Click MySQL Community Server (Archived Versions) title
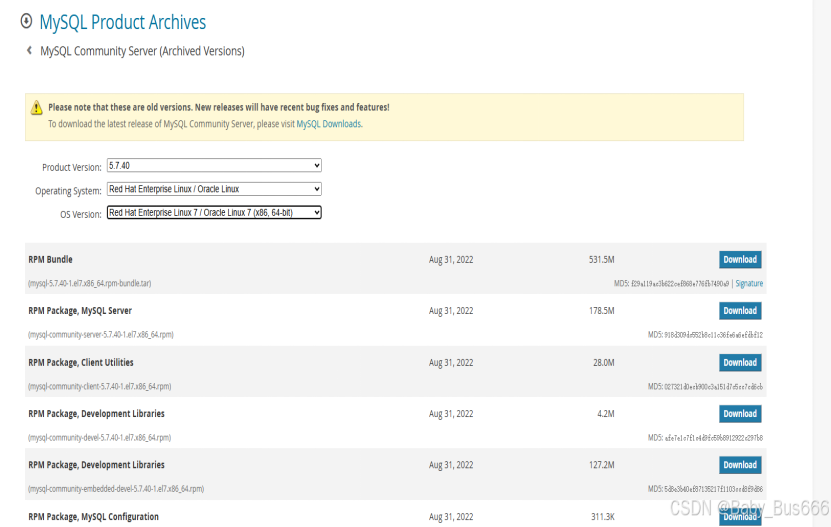This screenshot has height=527, width=831. click(x=142, y=51)
